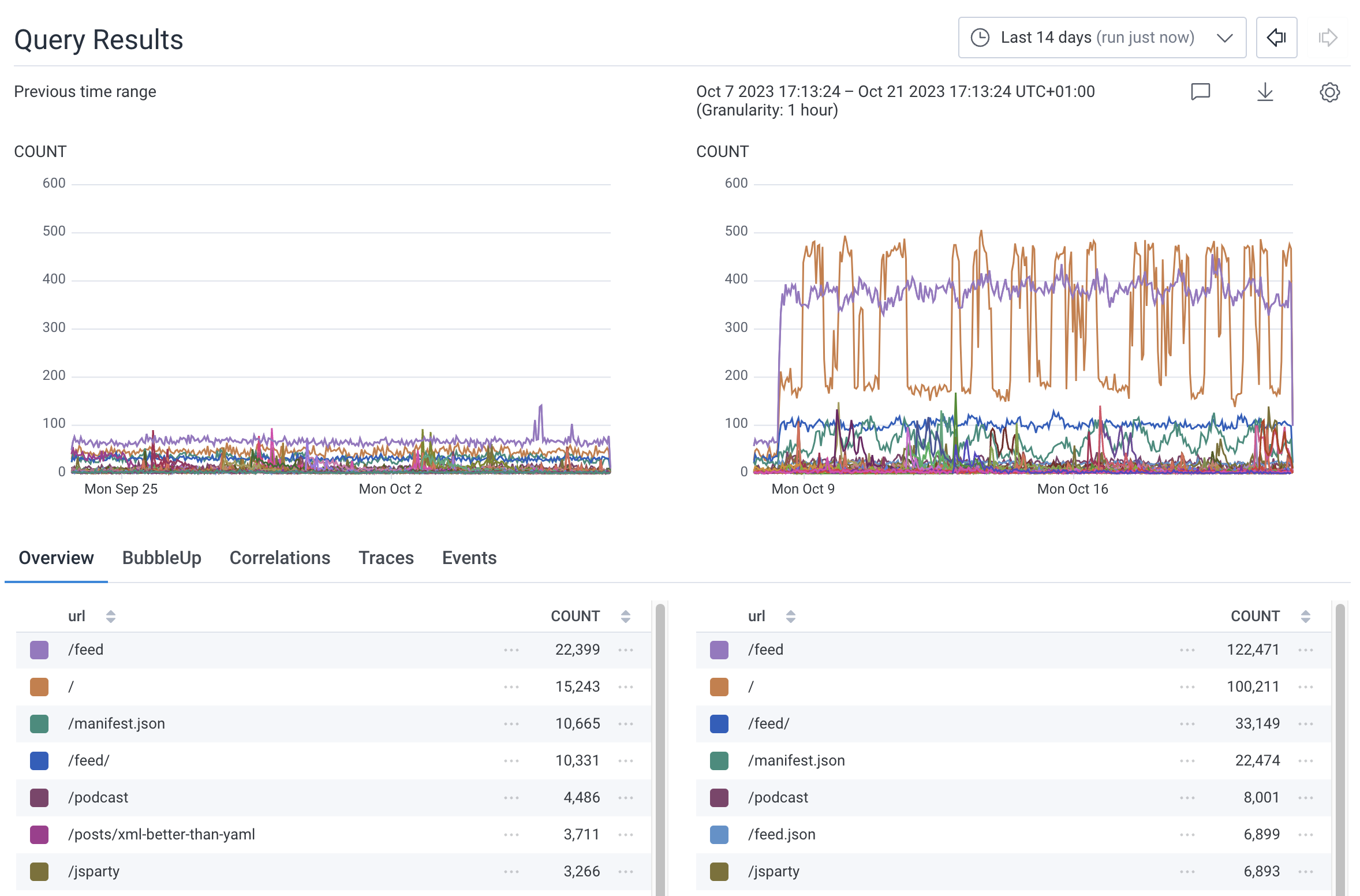Image resolution: width=1360 pixels, height=896 pixels.
Task: Toggle the /manifest.json series color swatch
Action: pyautogui.click(x=39, y=723)
